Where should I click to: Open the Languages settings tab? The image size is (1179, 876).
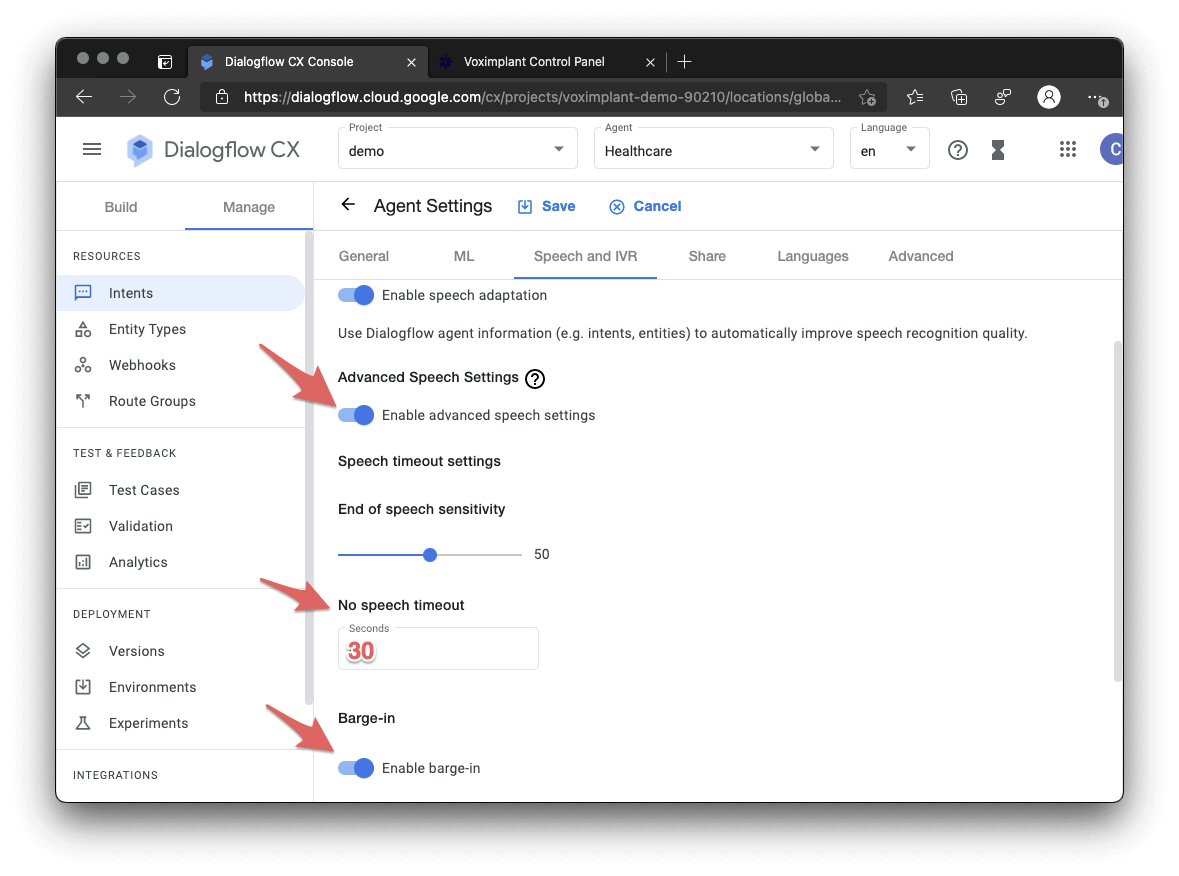(813, 256)
